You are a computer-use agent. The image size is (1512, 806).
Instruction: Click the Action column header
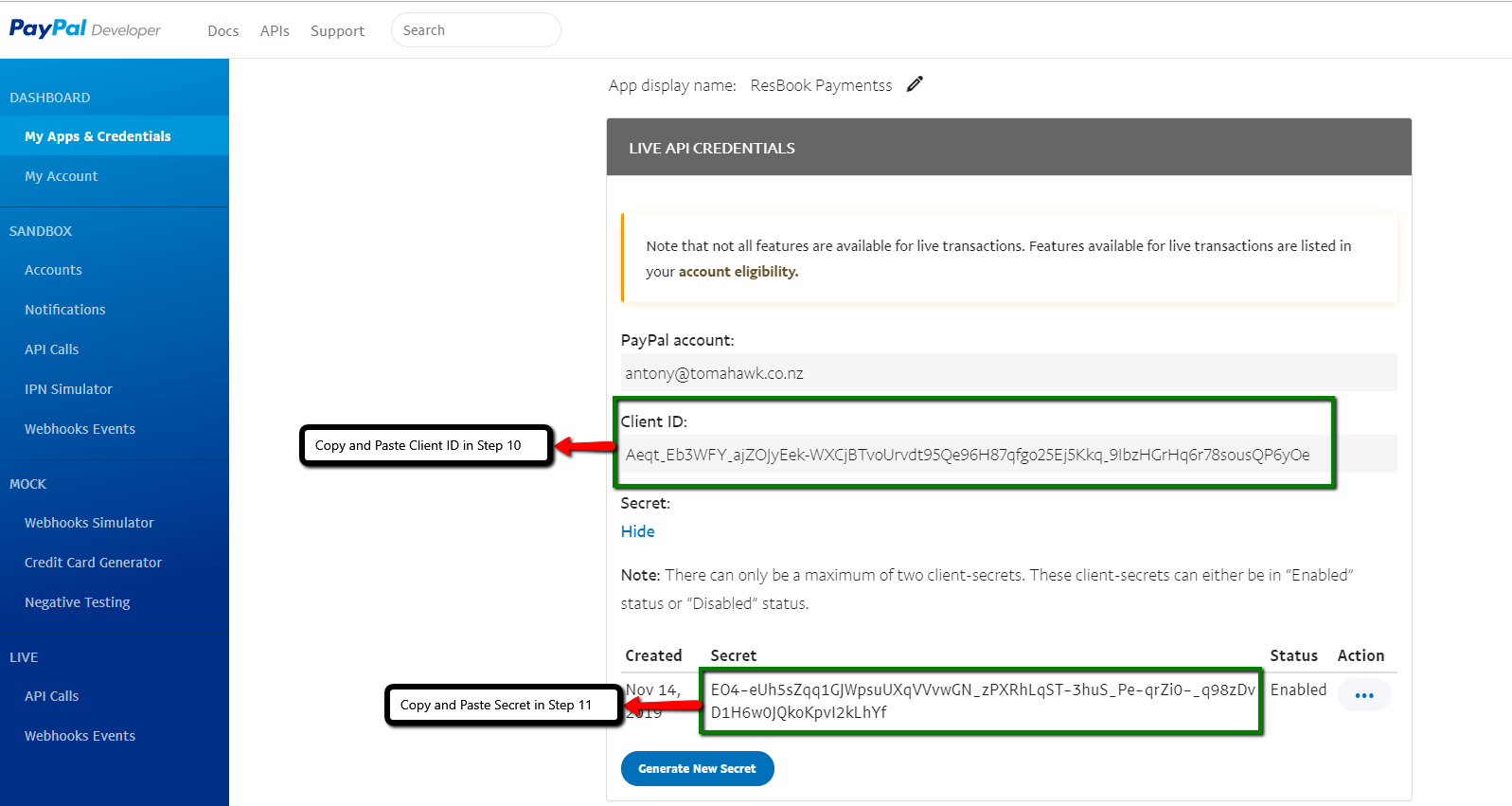tap(1361, 655)
